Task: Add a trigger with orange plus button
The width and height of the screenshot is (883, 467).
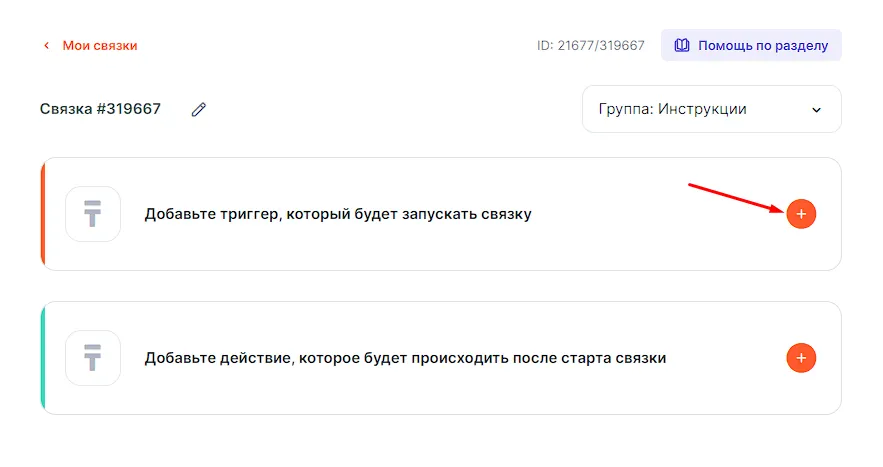Action: coord(801,214)
